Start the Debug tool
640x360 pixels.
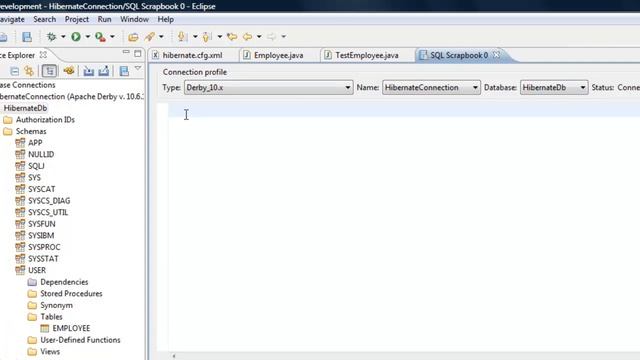pos(51,37)
